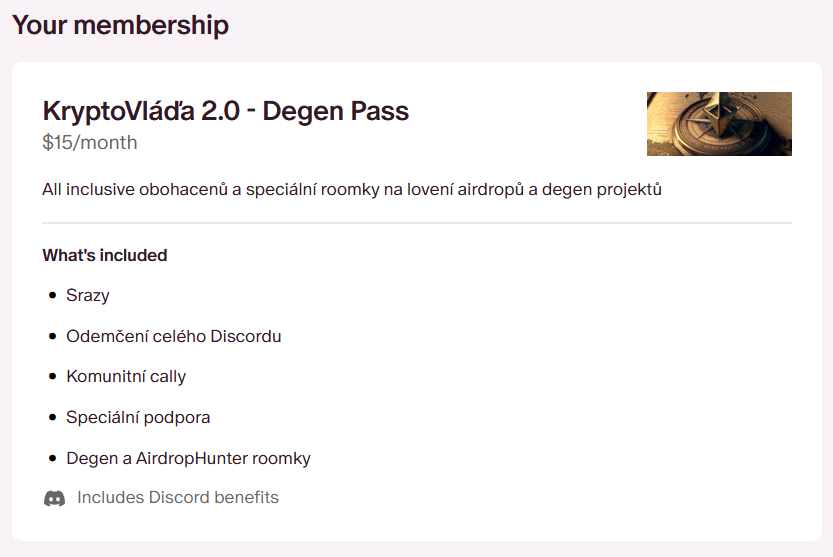Click the bullet beside Odemčení celého Discordu
This screenshot has width=833, height=557.
coord(53,337)
